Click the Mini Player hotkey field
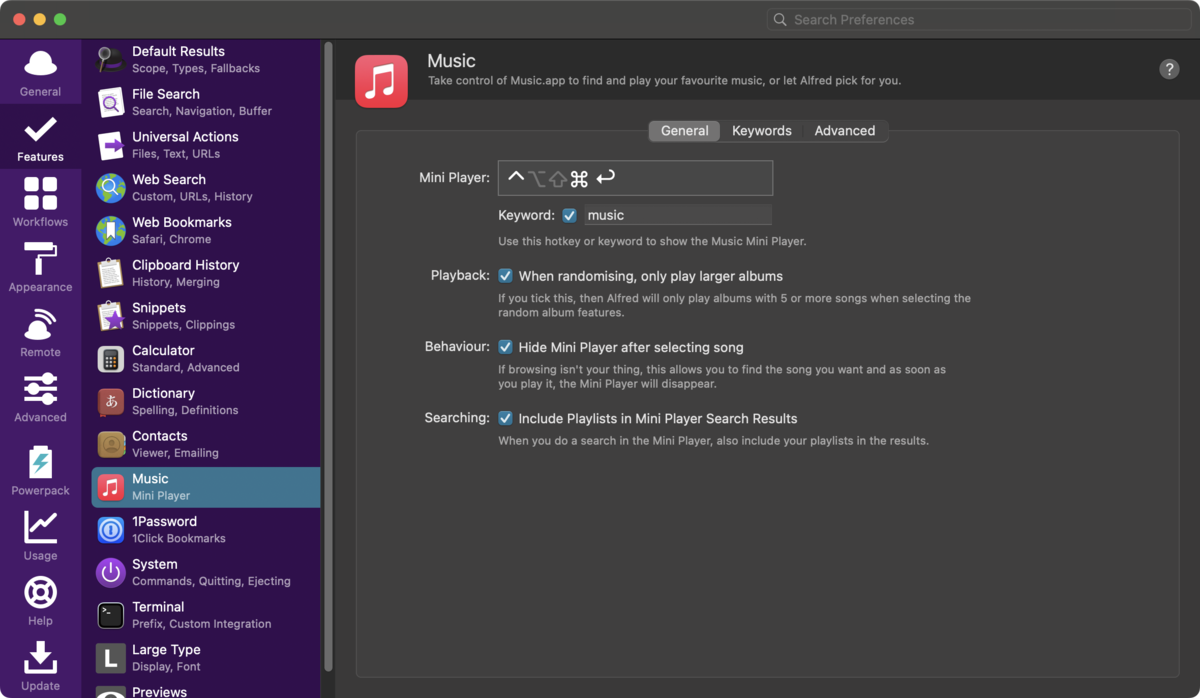The image size is (1200, 698). [x=635, y=178]
